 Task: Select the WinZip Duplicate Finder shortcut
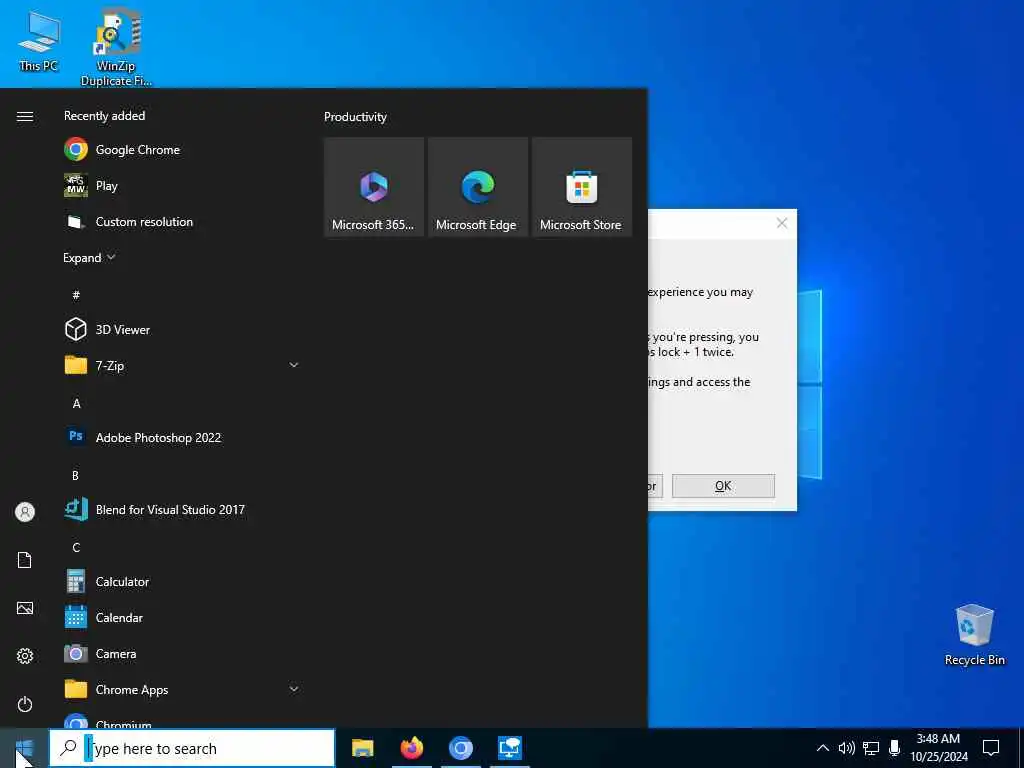[x=116, y=47]
